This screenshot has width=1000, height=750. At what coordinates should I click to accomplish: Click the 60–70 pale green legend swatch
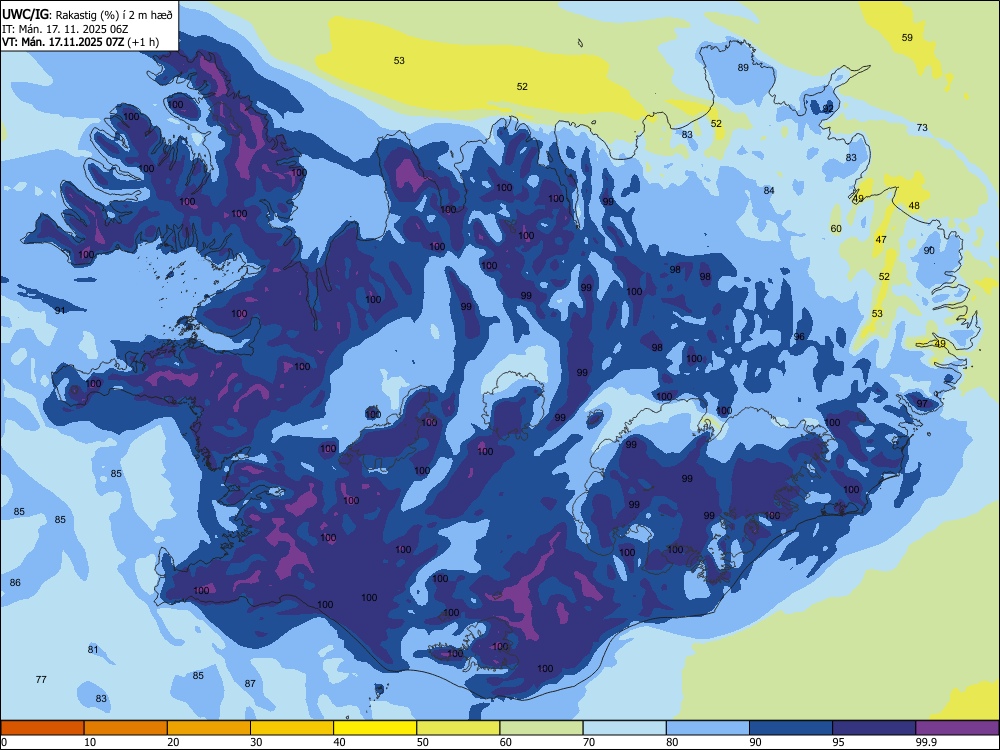click(x=541, y=728)
